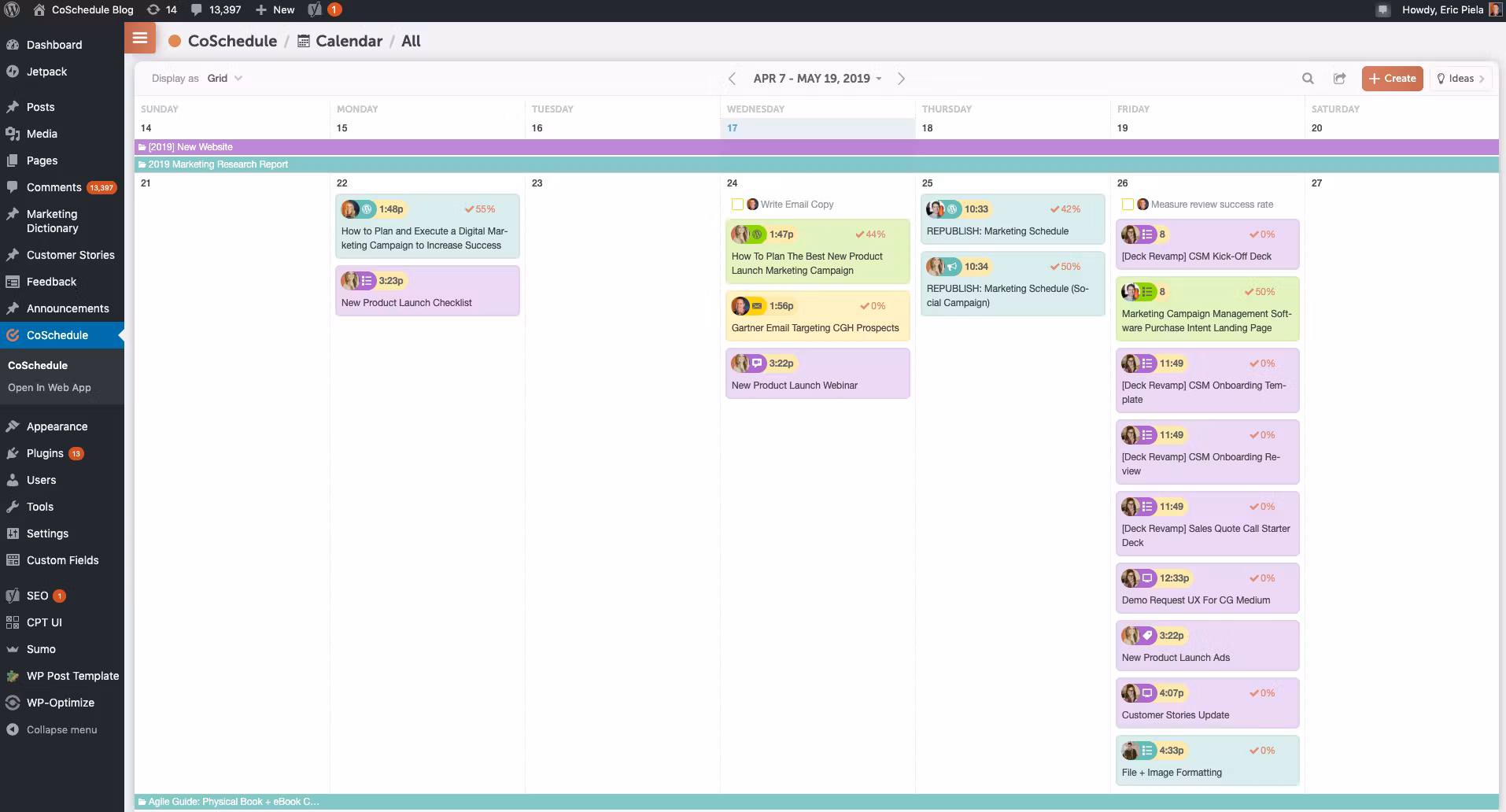The image size is (1506, 812).
Task: Click Open In Web App link
Action: pyautogui.click(x=50, y=388)
